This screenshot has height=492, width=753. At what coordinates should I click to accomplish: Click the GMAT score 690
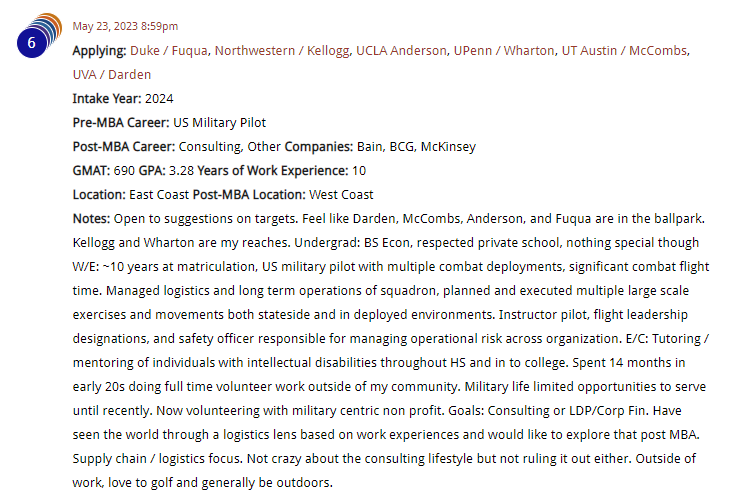click(124, 171)
